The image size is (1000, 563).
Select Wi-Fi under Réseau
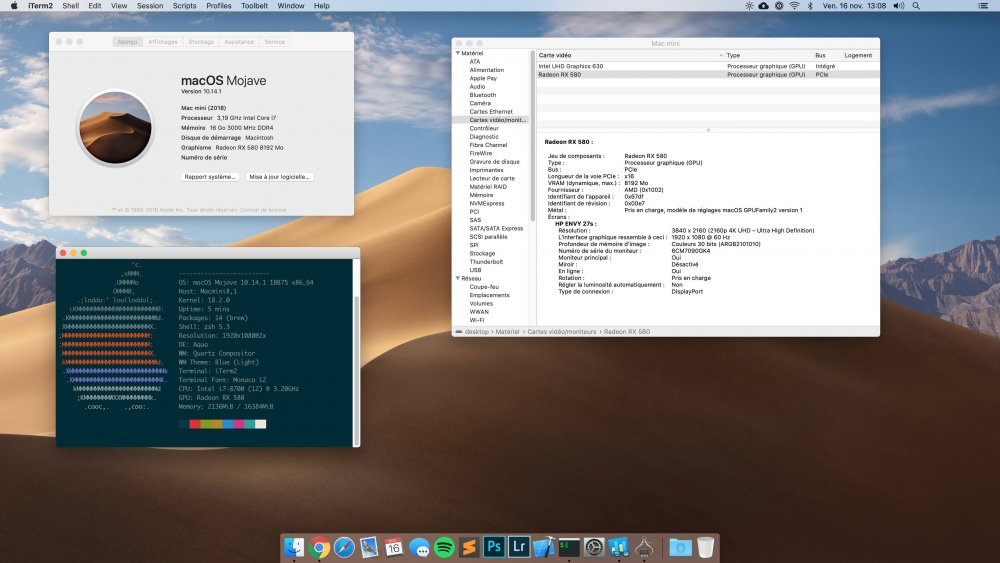coord(476,320)
